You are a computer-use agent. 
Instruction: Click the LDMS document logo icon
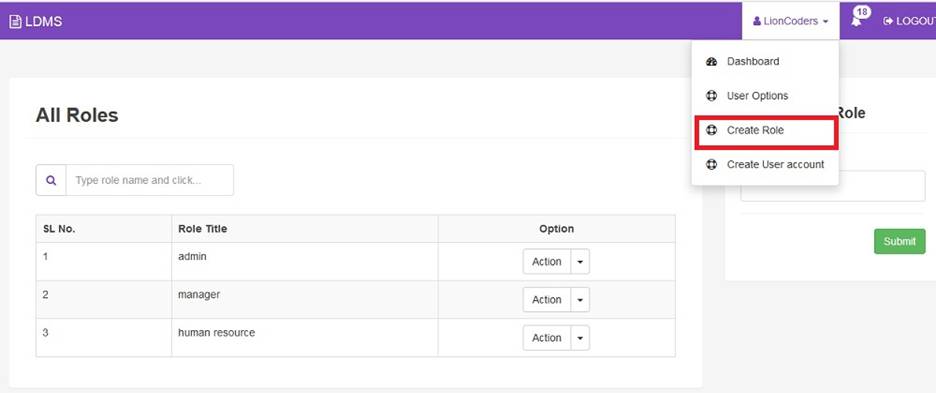click(x=15, y=22)
